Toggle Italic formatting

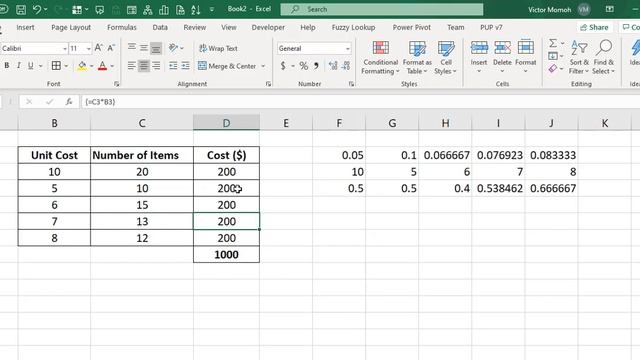pos(18,65)
